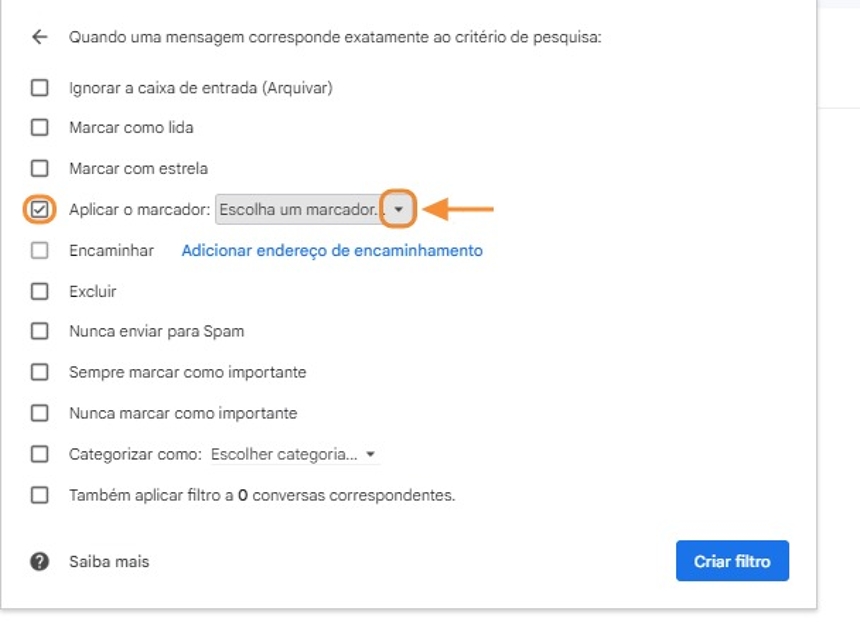Enable 'Marcar como lida' checkbox

click(x=39, y=128)
